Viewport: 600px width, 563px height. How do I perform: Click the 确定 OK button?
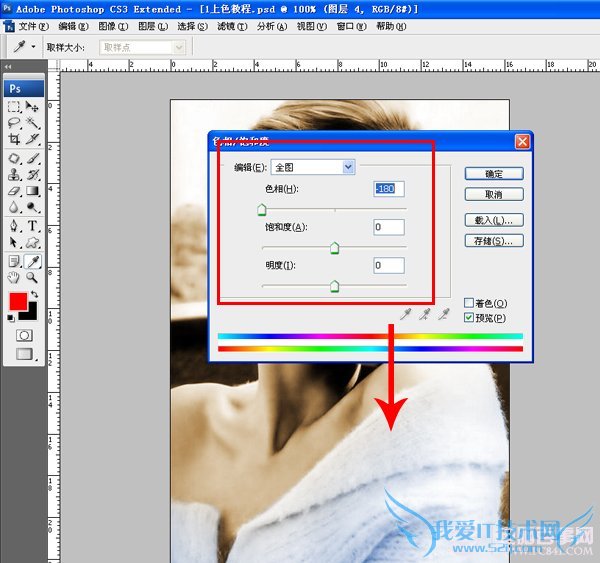494,174
